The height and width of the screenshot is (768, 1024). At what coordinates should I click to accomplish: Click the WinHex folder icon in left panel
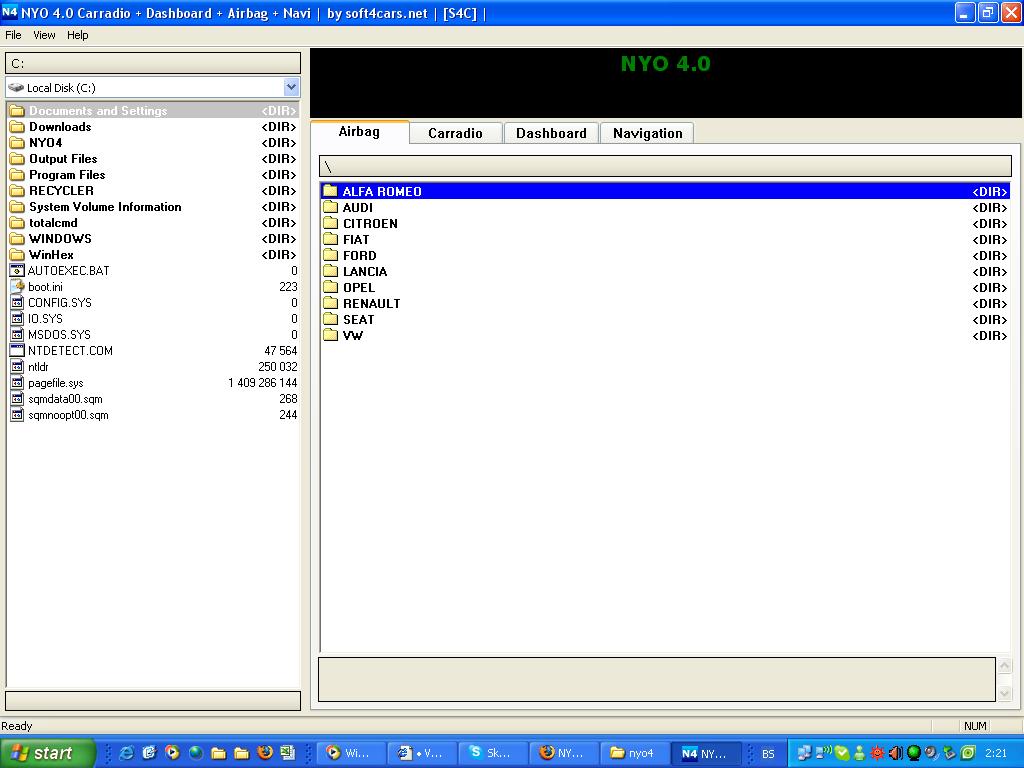coord(17,255)
